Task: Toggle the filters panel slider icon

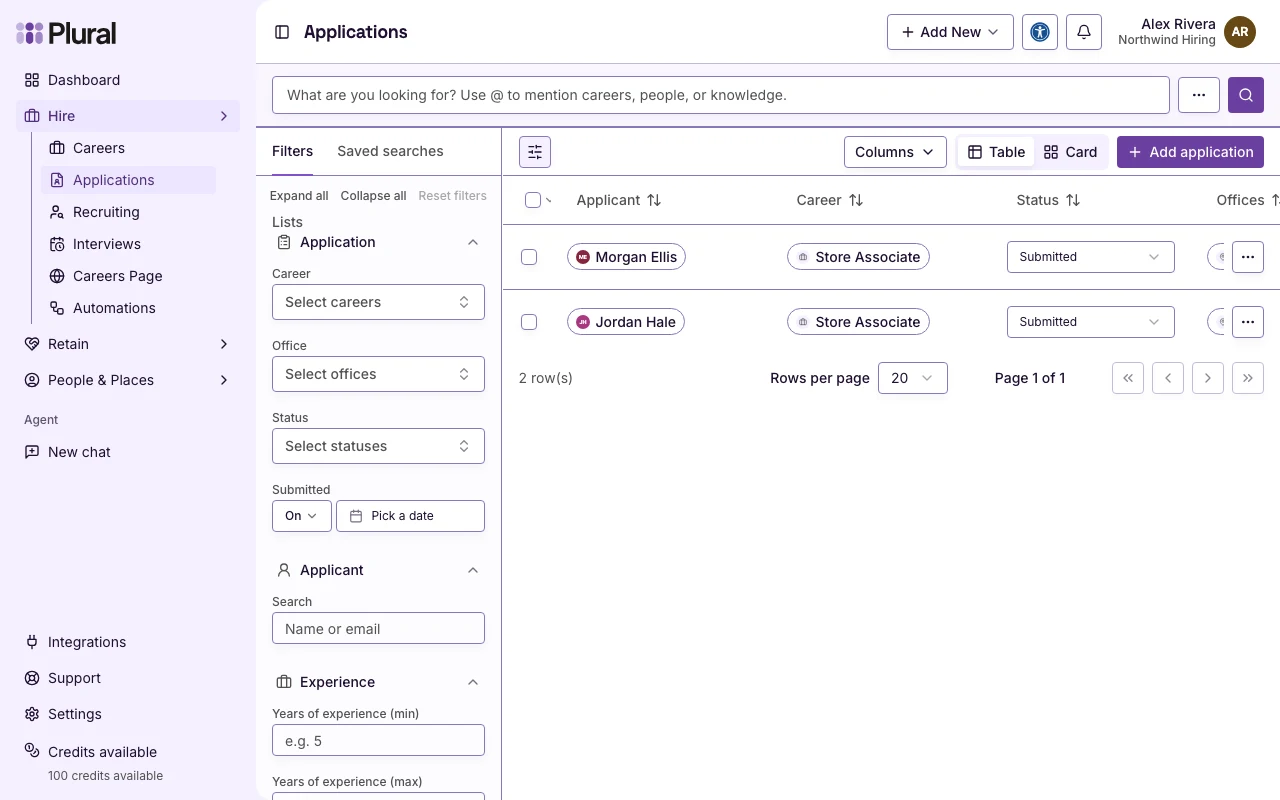Action: [x=535, y=152]
